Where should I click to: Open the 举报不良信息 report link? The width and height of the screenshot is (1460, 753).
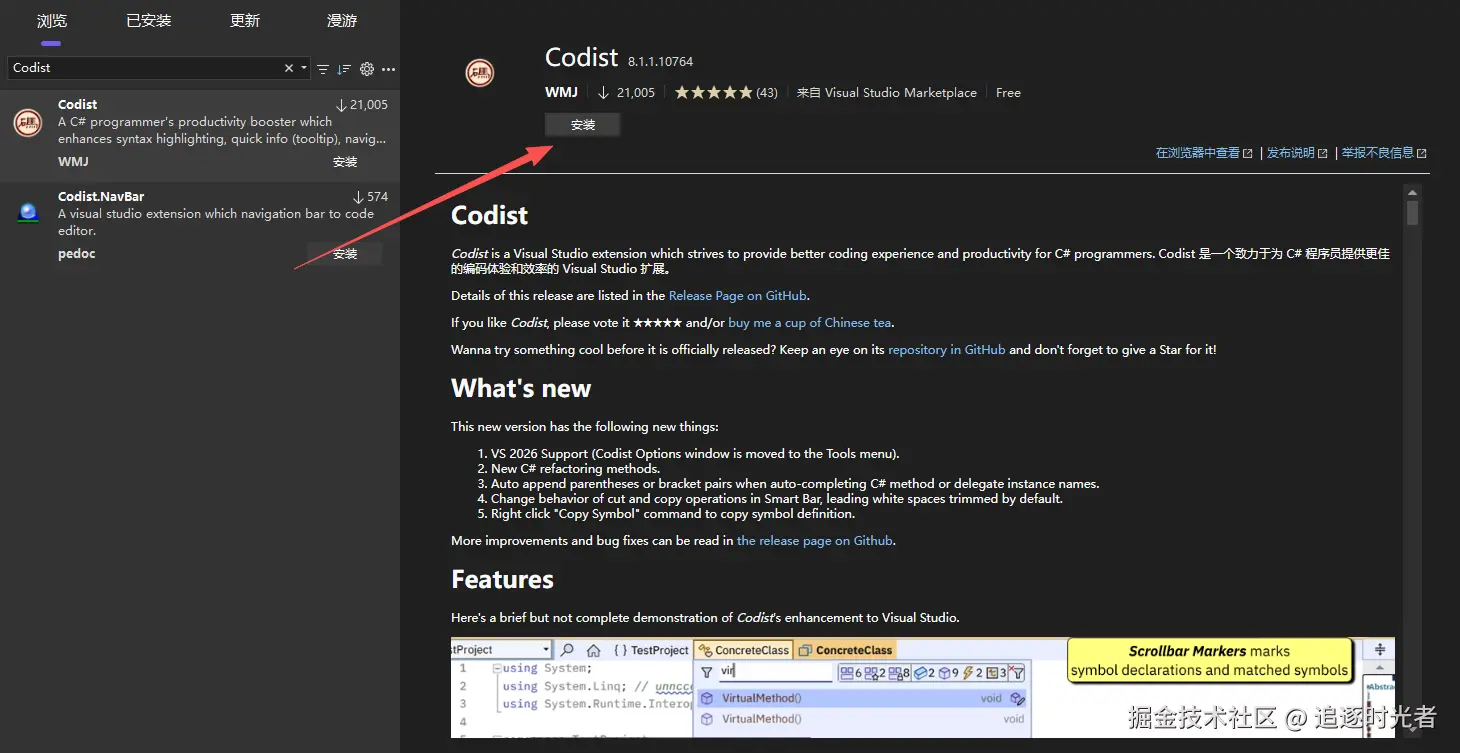[1384, 153]
